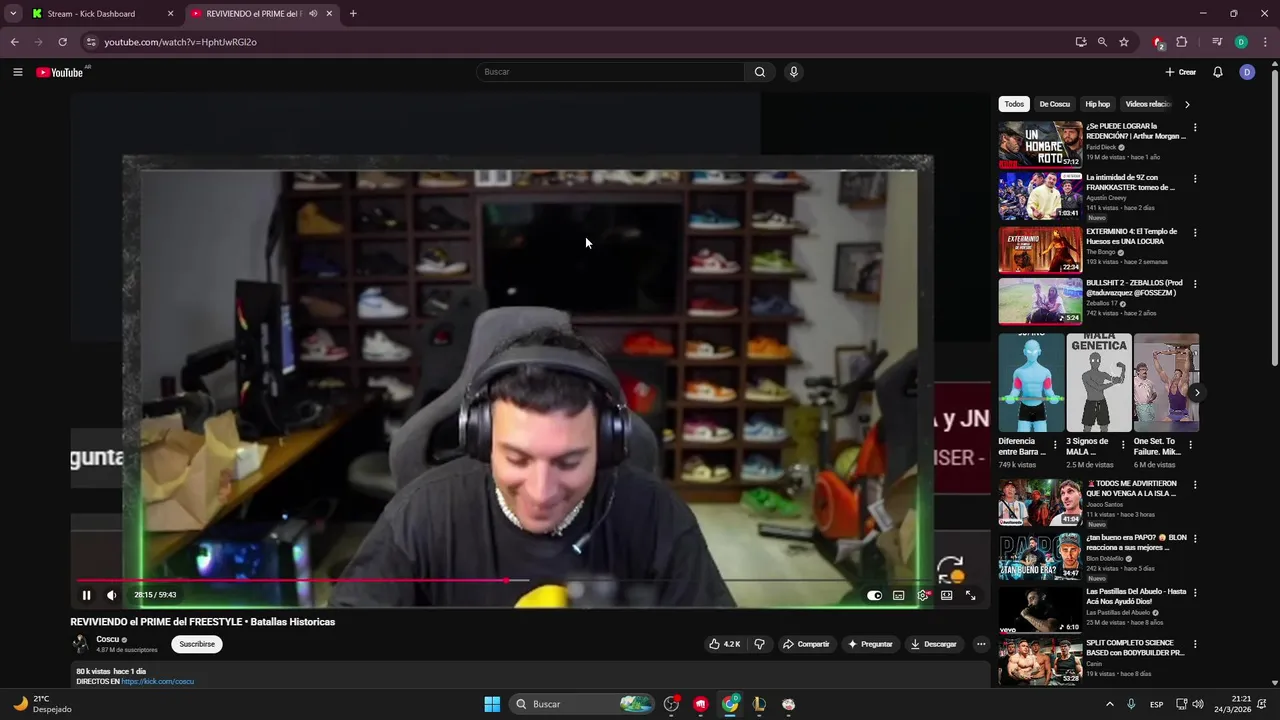
Task: Open the player settings gear
Action: 923,595
